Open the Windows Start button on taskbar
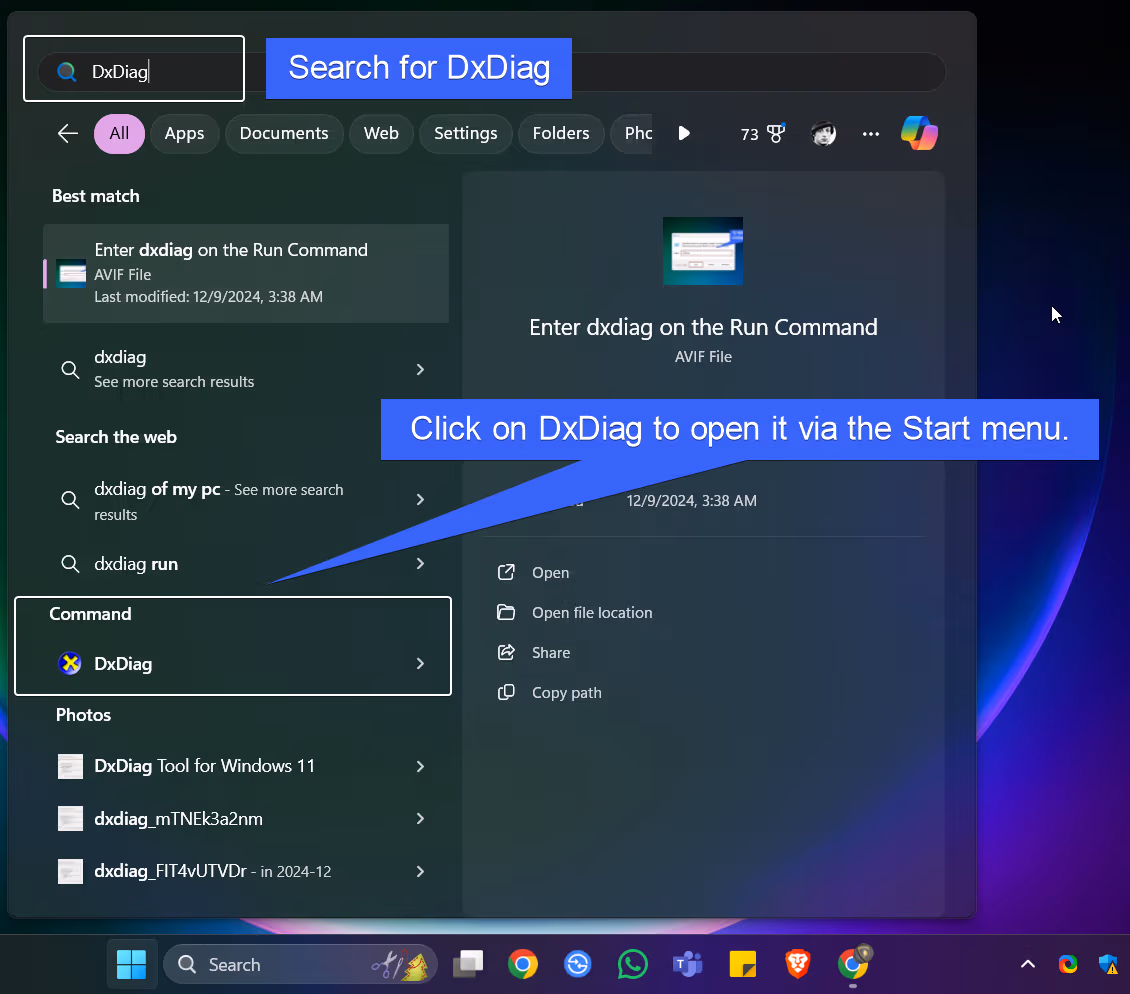1130x994 pixels. pos(131,964)
